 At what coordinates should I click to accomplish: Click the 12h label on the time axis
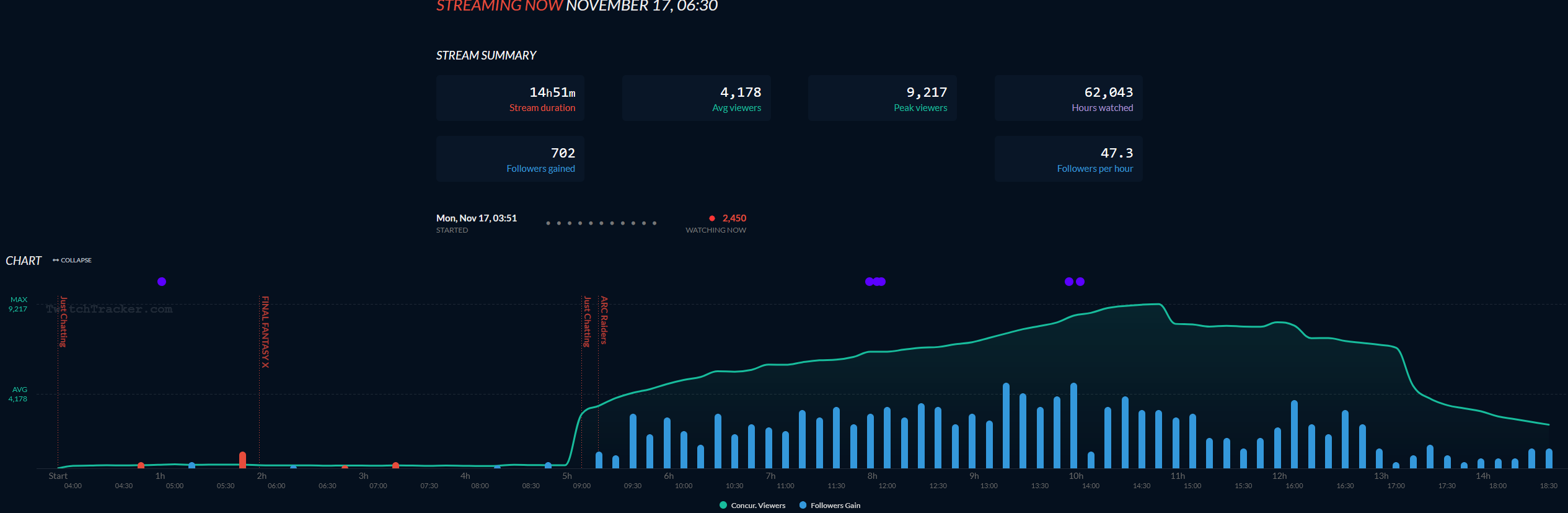coord(1280,476)
